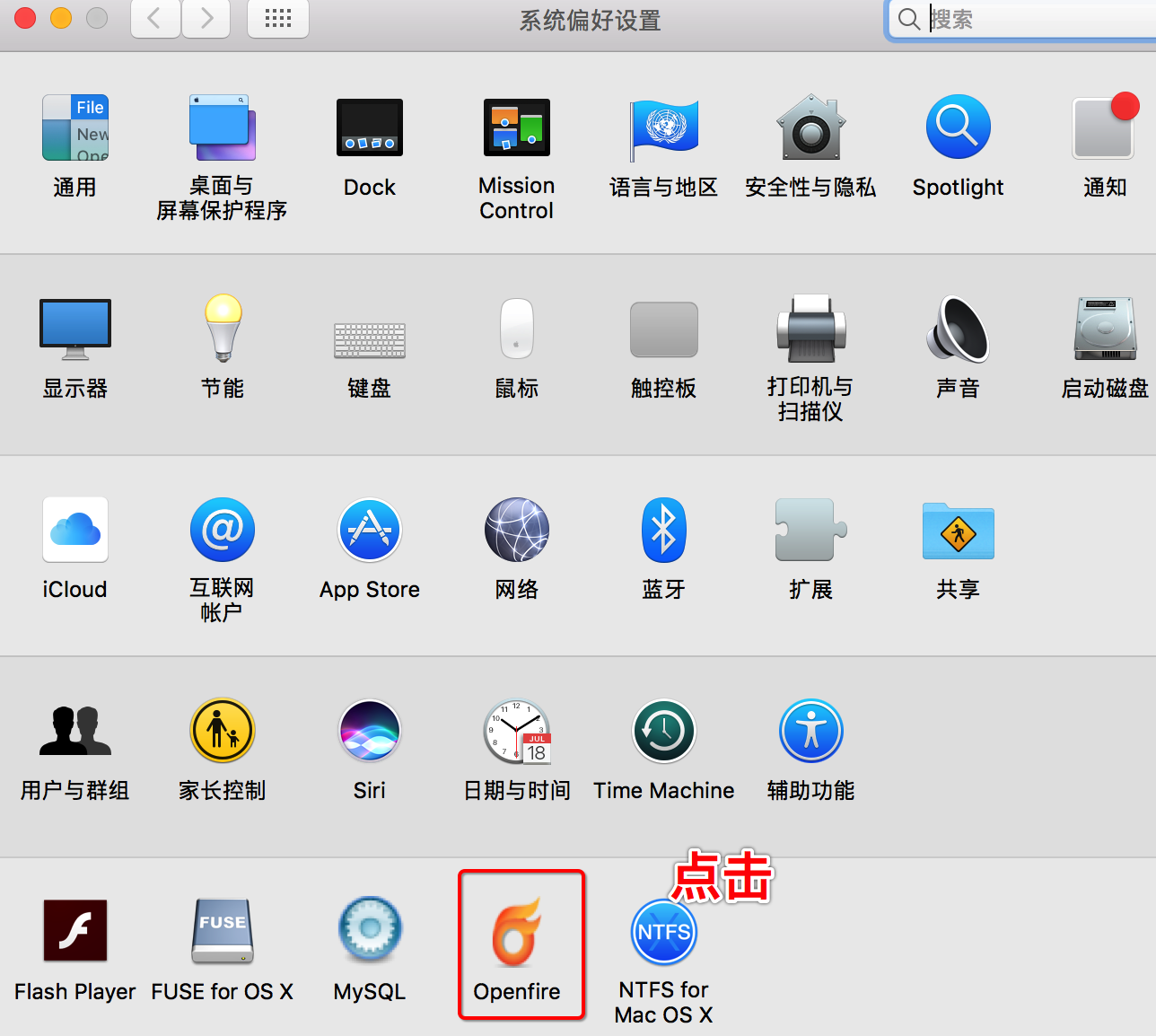Go forward with the right arrow button
Viewport: 1156px width, 1036px height.
coord(206,18)
